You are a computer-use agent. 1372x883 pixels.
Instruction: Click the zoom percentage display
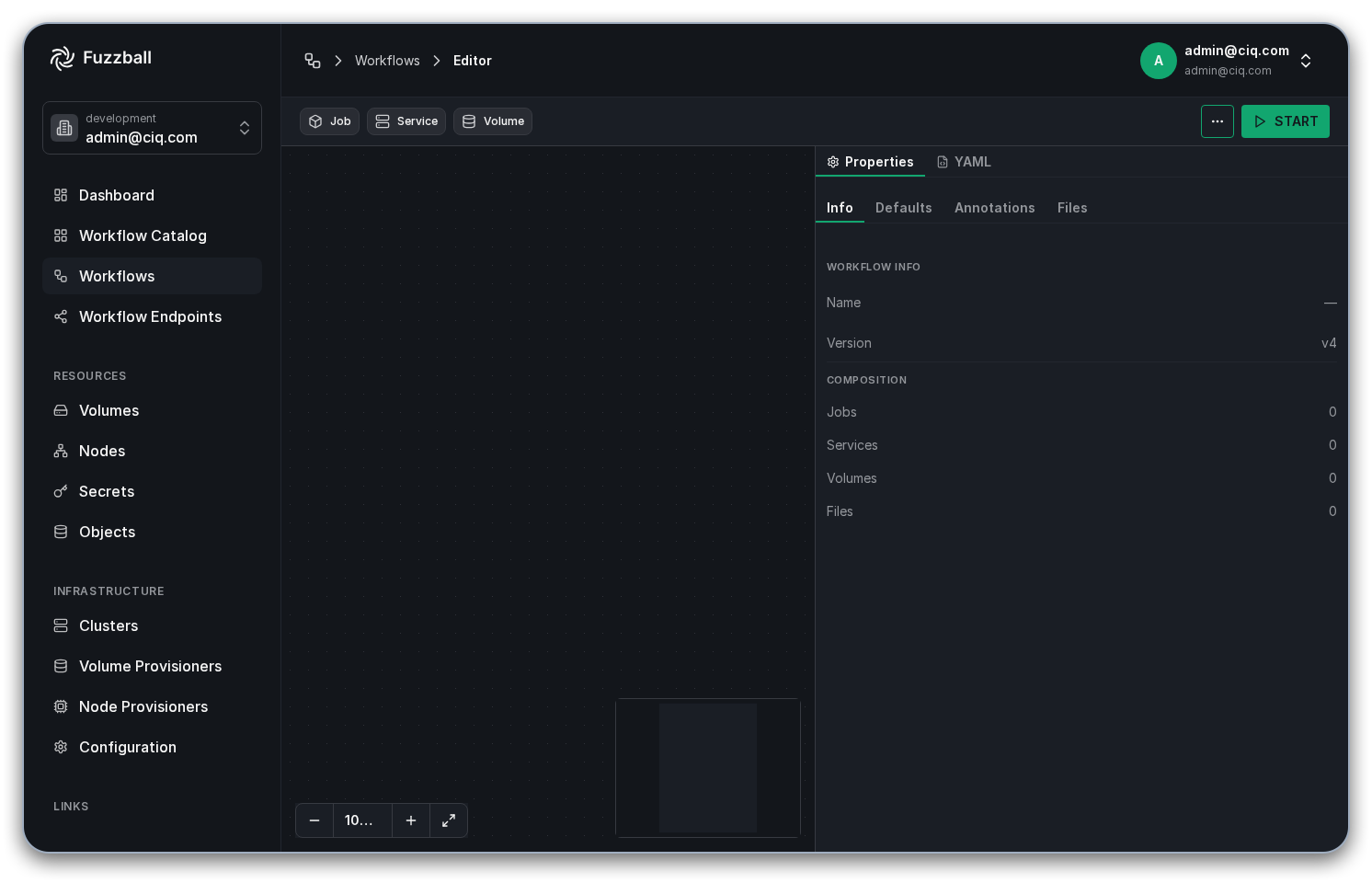362,820
